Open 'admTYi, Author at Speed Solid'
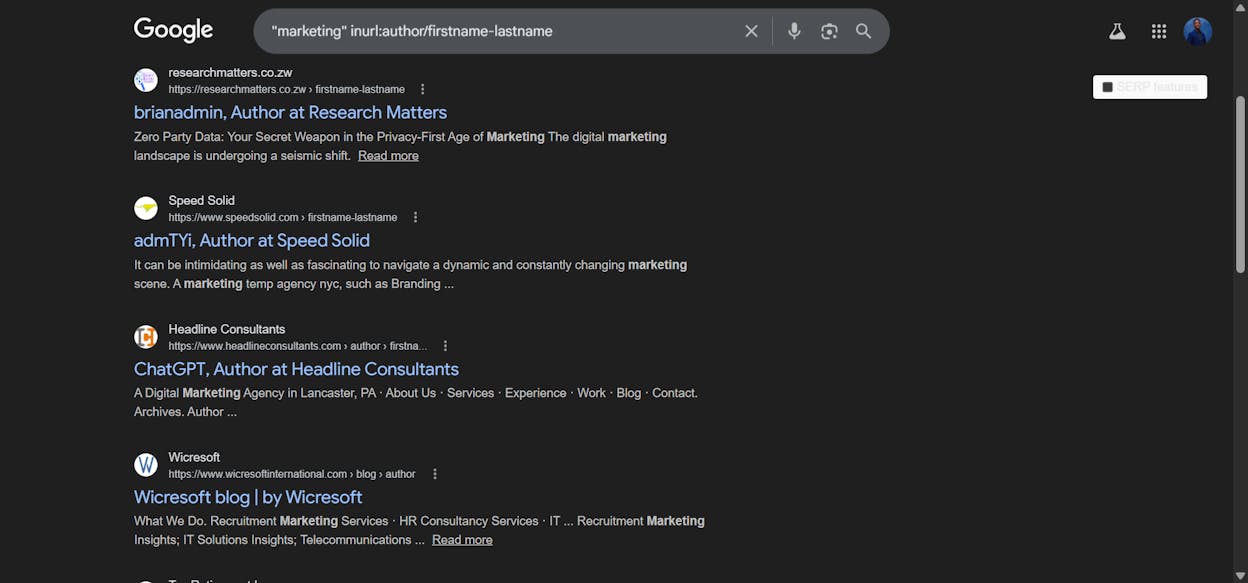The width and height of the screenshot is (1248, 583). point(252,240)
